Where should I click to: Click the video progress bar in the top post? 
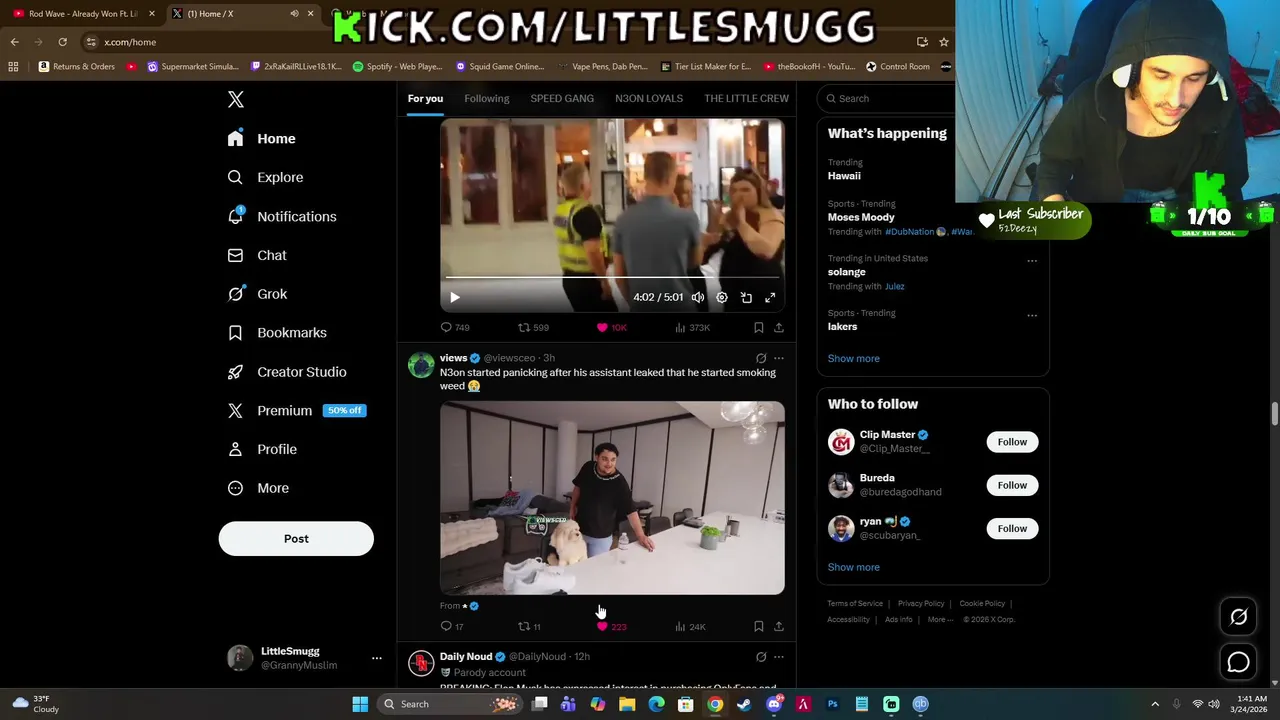[x=612, y=277]
